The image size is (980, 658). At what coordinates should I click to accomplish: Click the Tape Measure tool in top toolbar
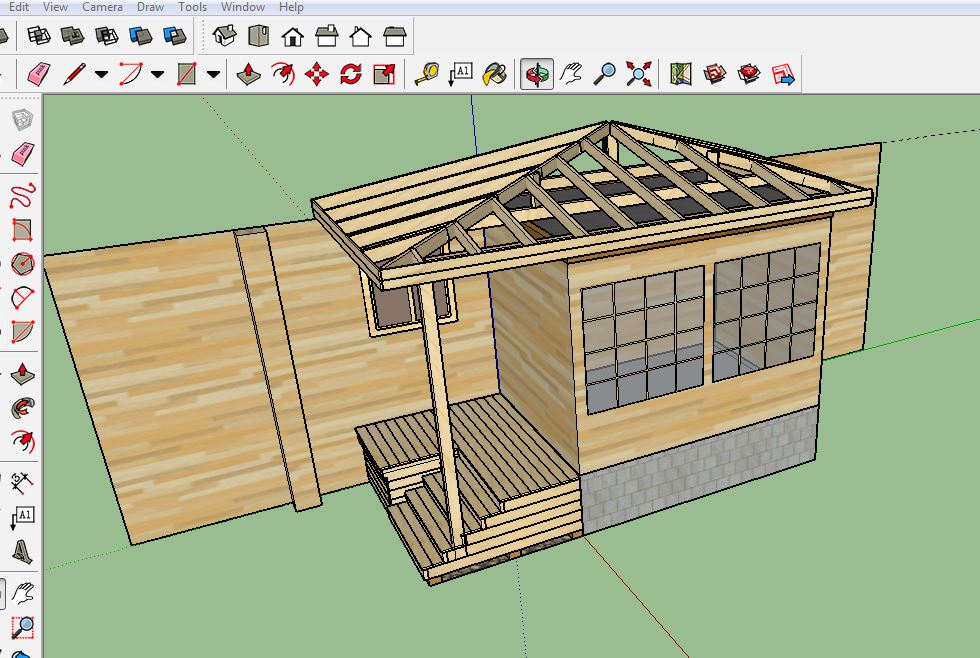point(428,74)
